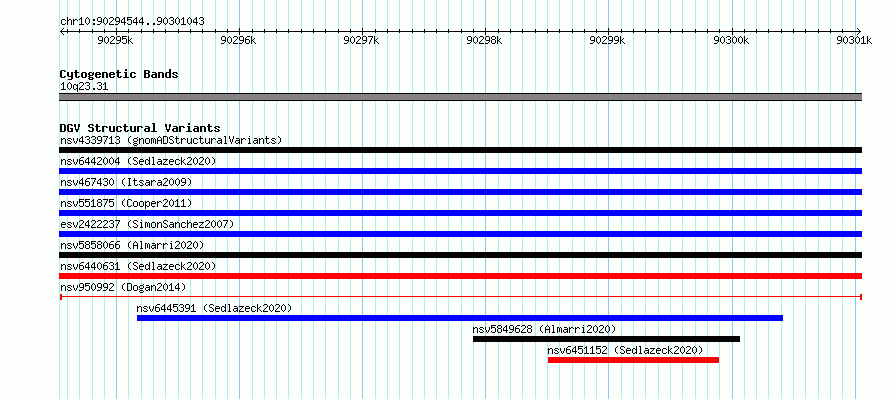Click the 90297k ruler tick label

362,40
